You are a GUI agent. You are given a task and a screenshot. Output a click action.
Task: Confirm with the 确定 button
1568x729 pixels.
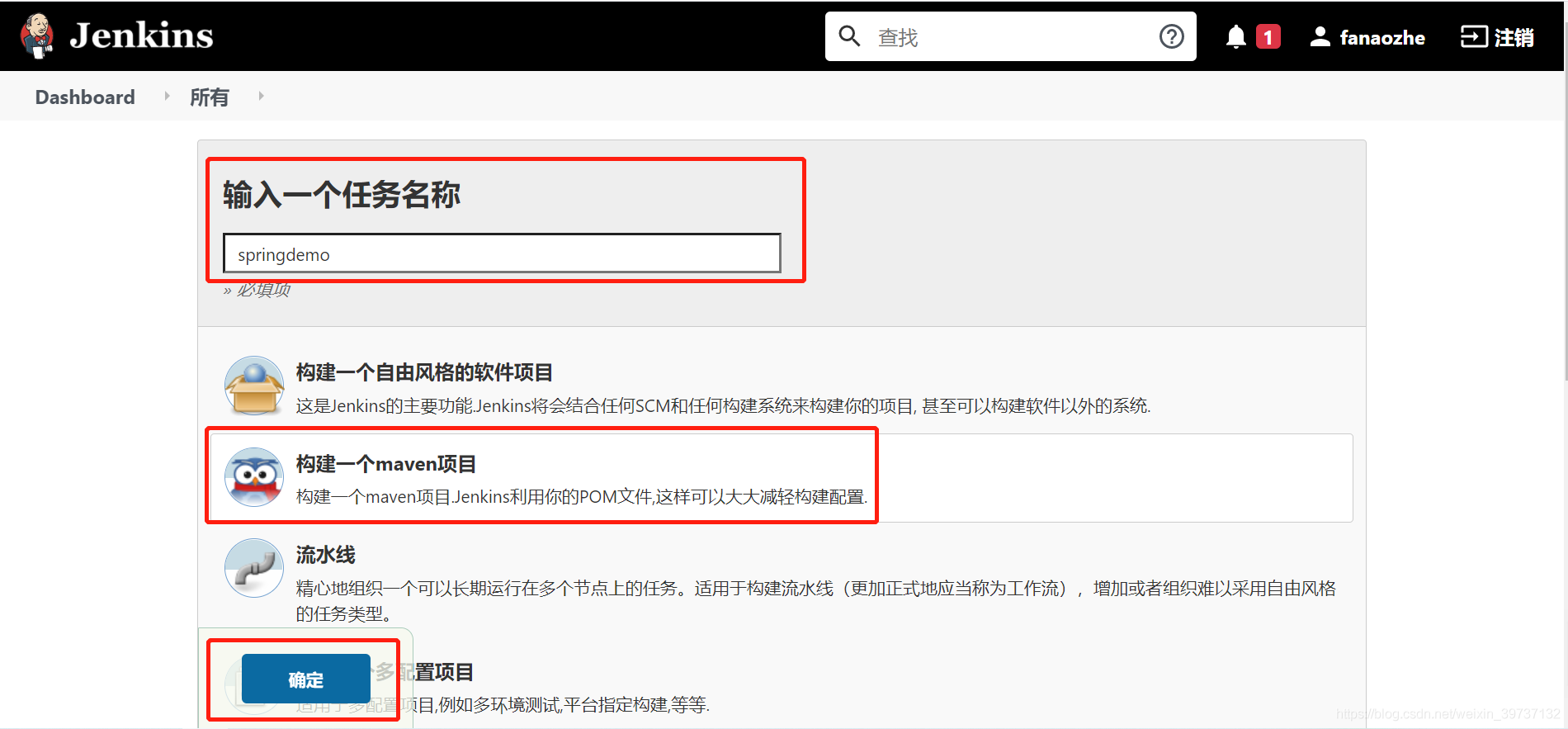click(x=305, y=679)
